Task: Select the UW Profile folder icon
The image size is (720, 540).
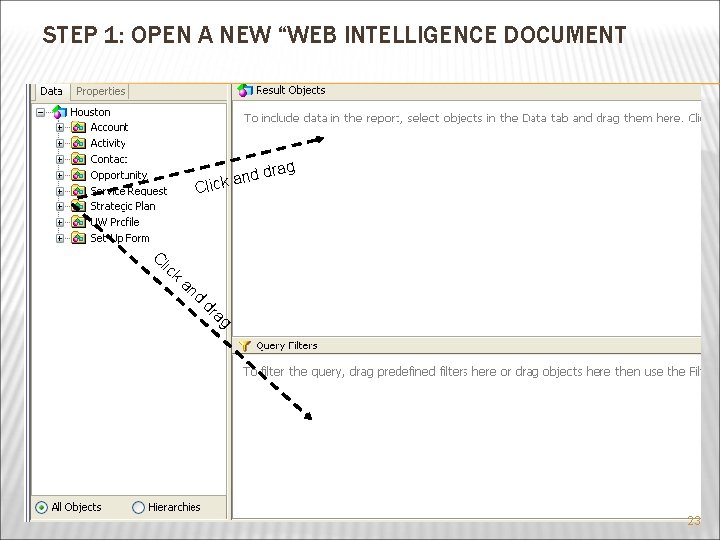Action: click(79, 222)
